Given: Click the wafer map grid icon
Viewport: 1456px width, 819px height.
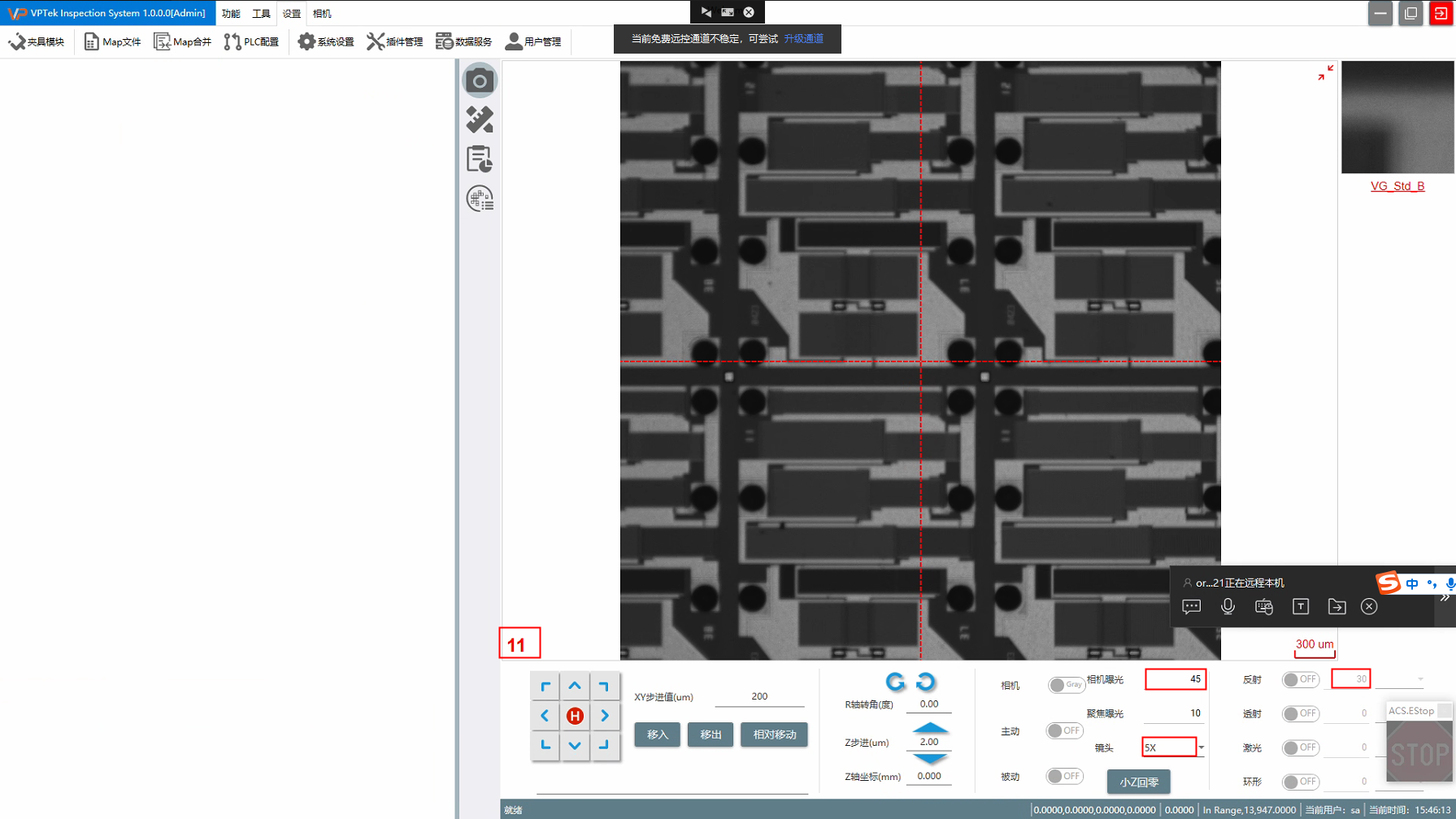Looking at the screenshot, I should coord(480,198).
